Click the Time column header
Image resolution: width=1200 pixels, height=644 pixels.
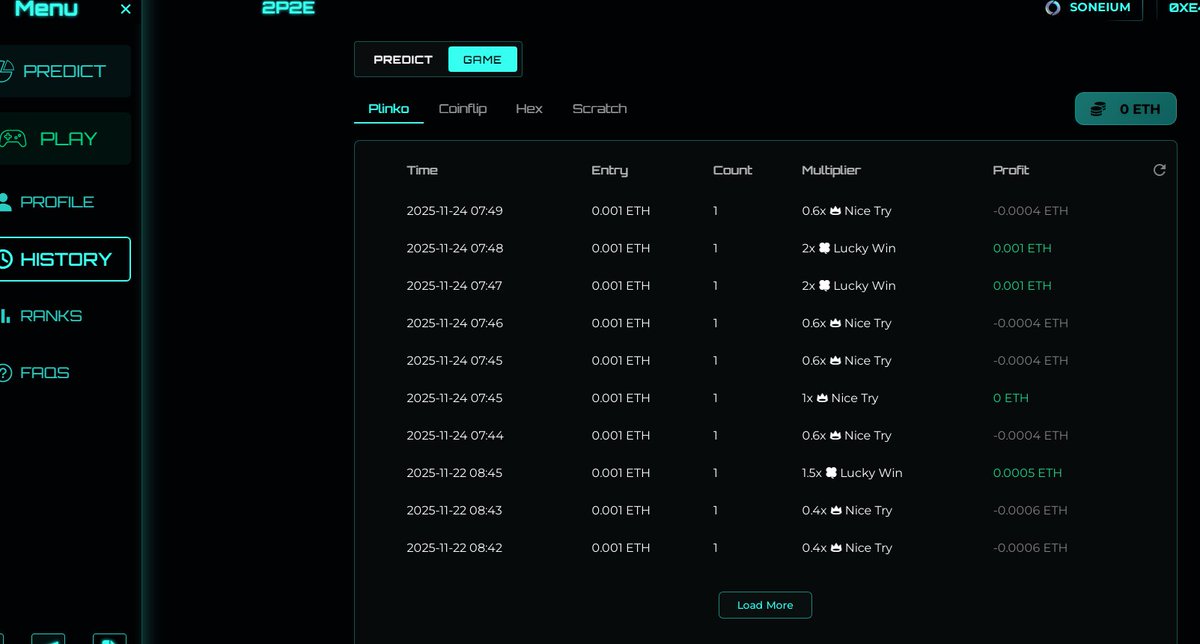coord(422,170)
